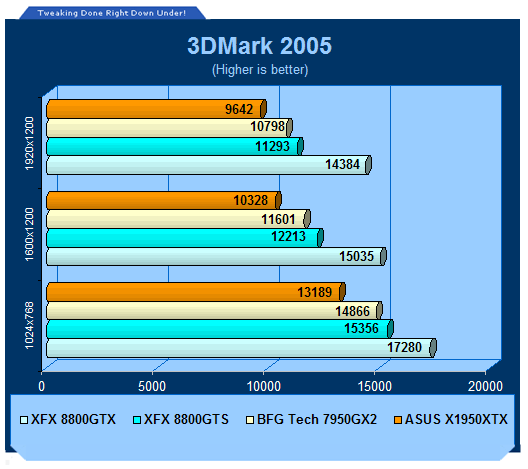Click the cyan bar showing 11293
The height and width of the screenshot is (469, 528).
click(175, 146)
